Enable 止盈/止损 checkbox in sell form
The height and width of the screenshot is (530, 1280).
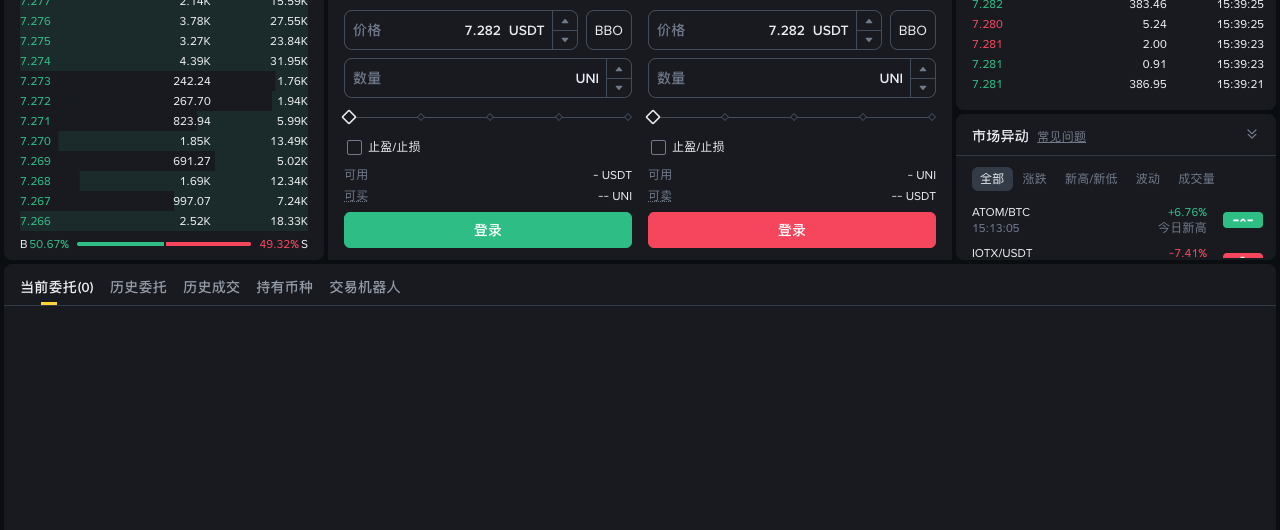pos(658,147)
